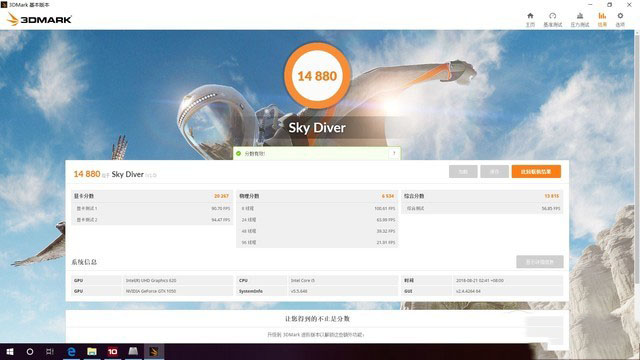640x360 pixels.
Task: Click the 8 threads result 100.61 FPS
Action: [x=384, y=208]
